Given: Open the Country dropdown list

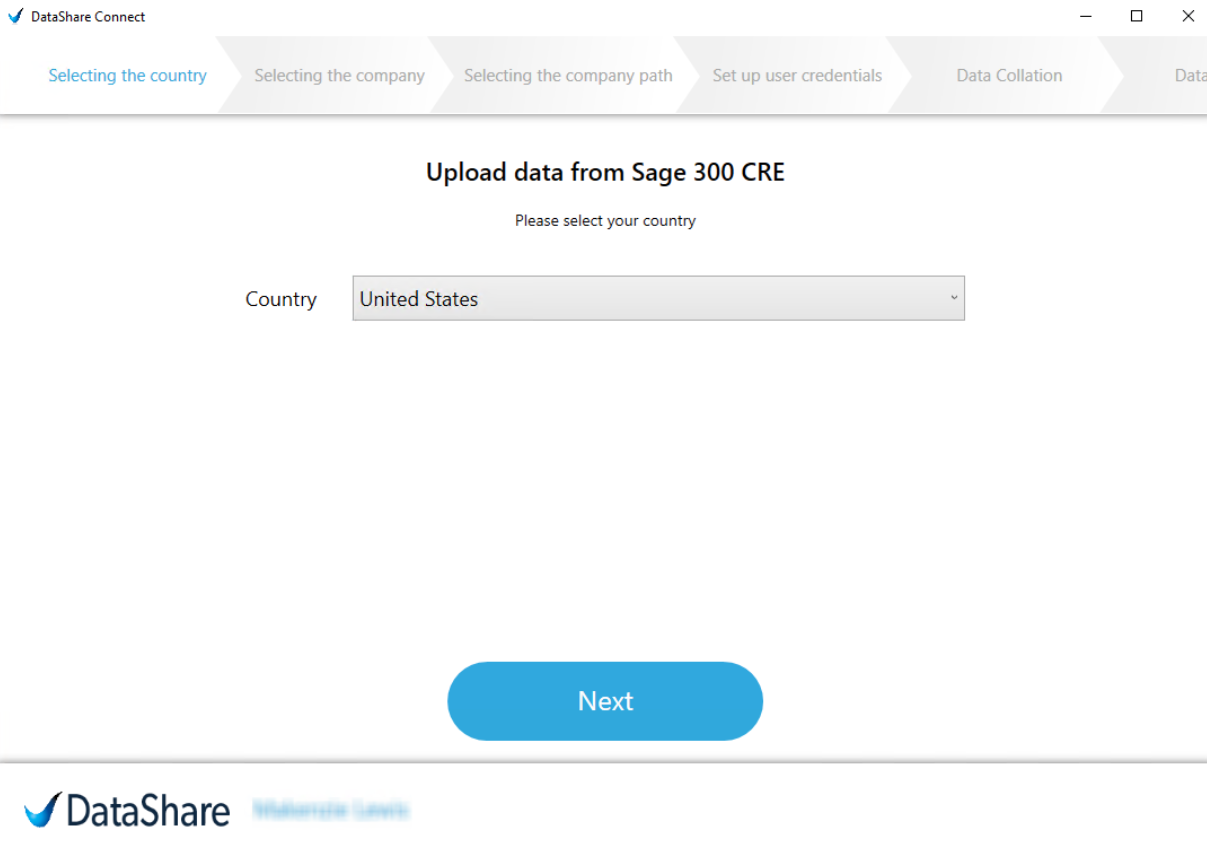Looking at the screenshot, I should 658,298.
